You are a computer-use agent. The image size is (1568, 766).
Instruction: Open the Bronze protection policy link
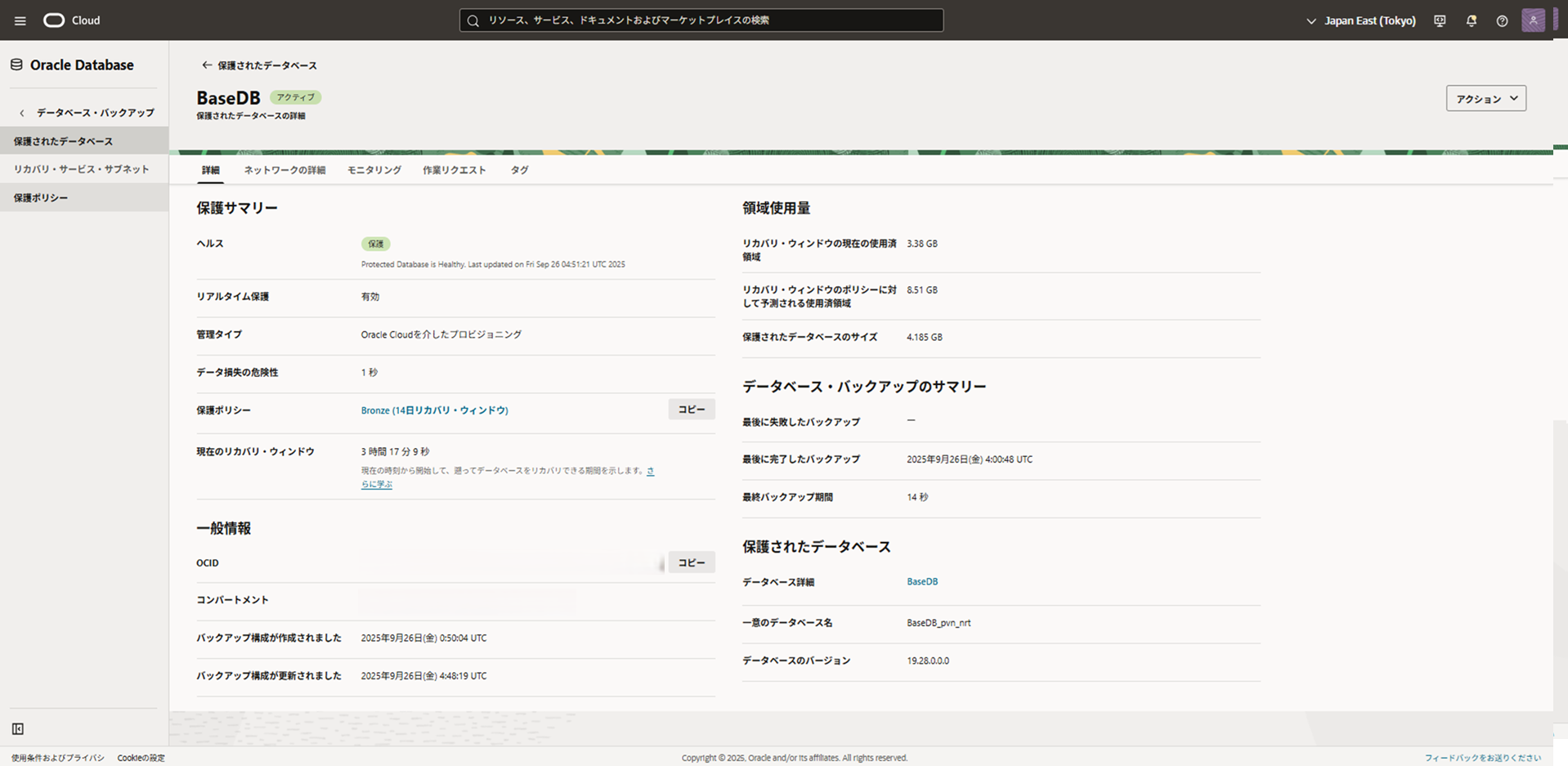coord(434,410)
